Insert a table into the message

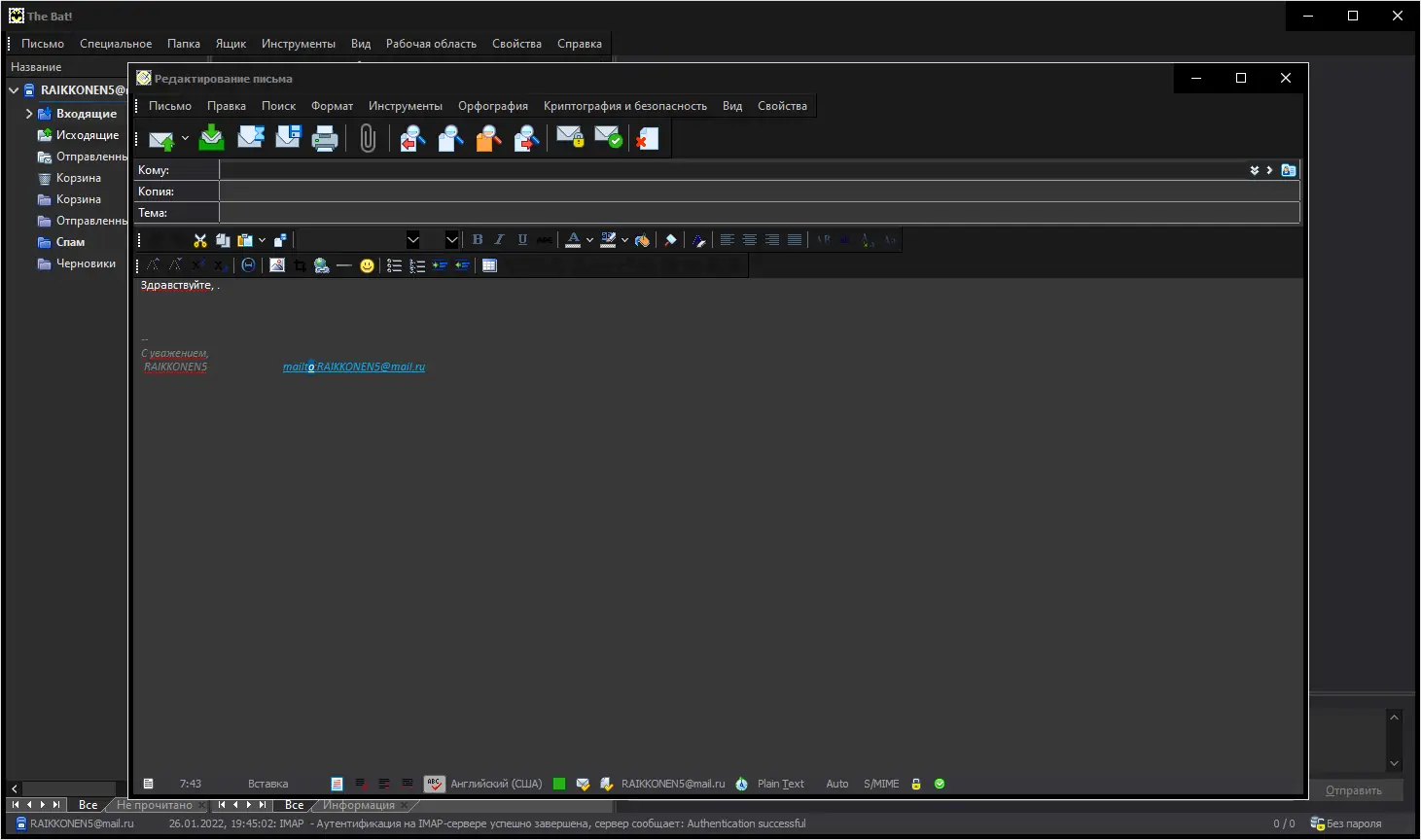489,265
